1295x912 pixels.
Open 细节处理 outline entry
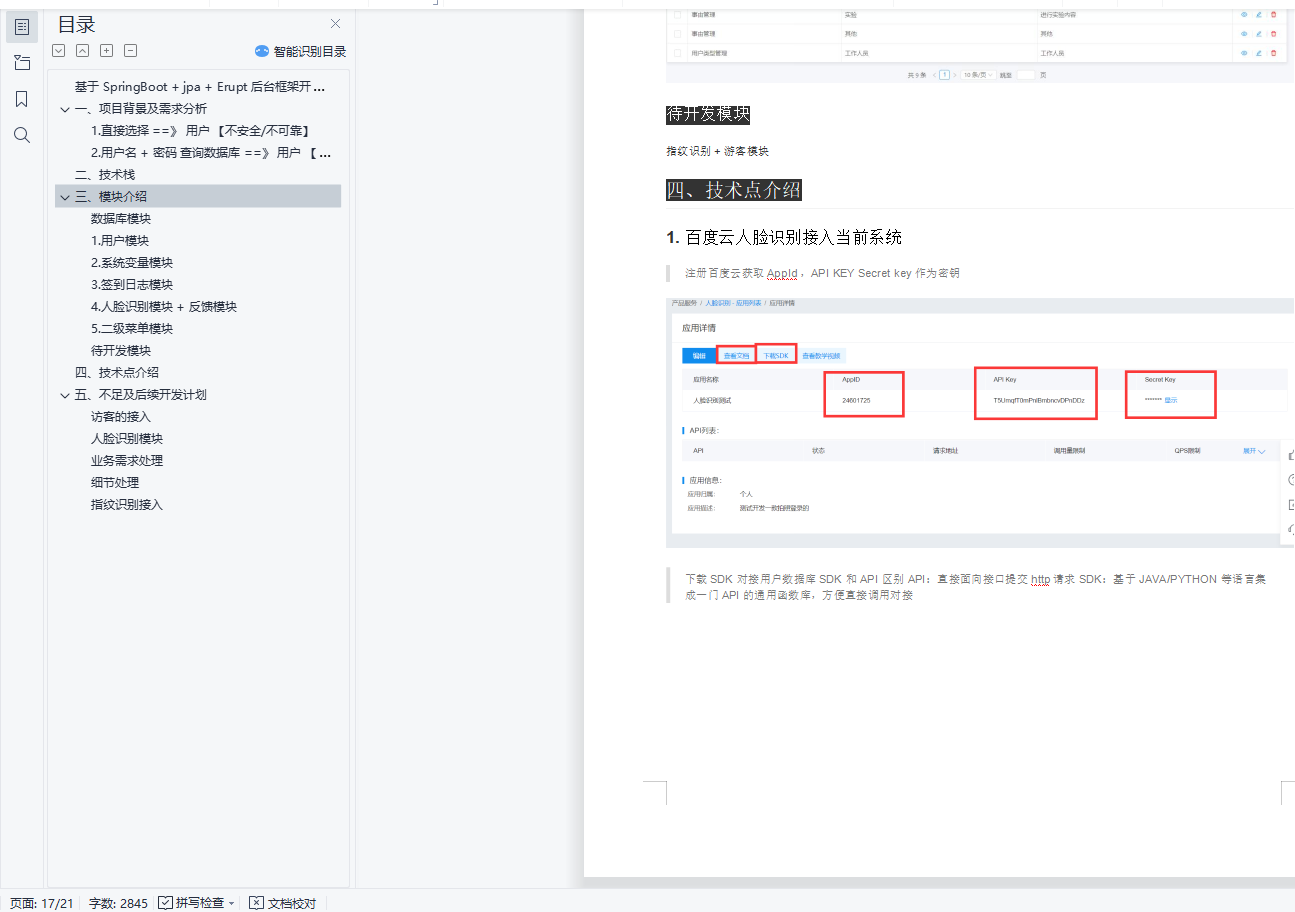(x=115, y=483)
